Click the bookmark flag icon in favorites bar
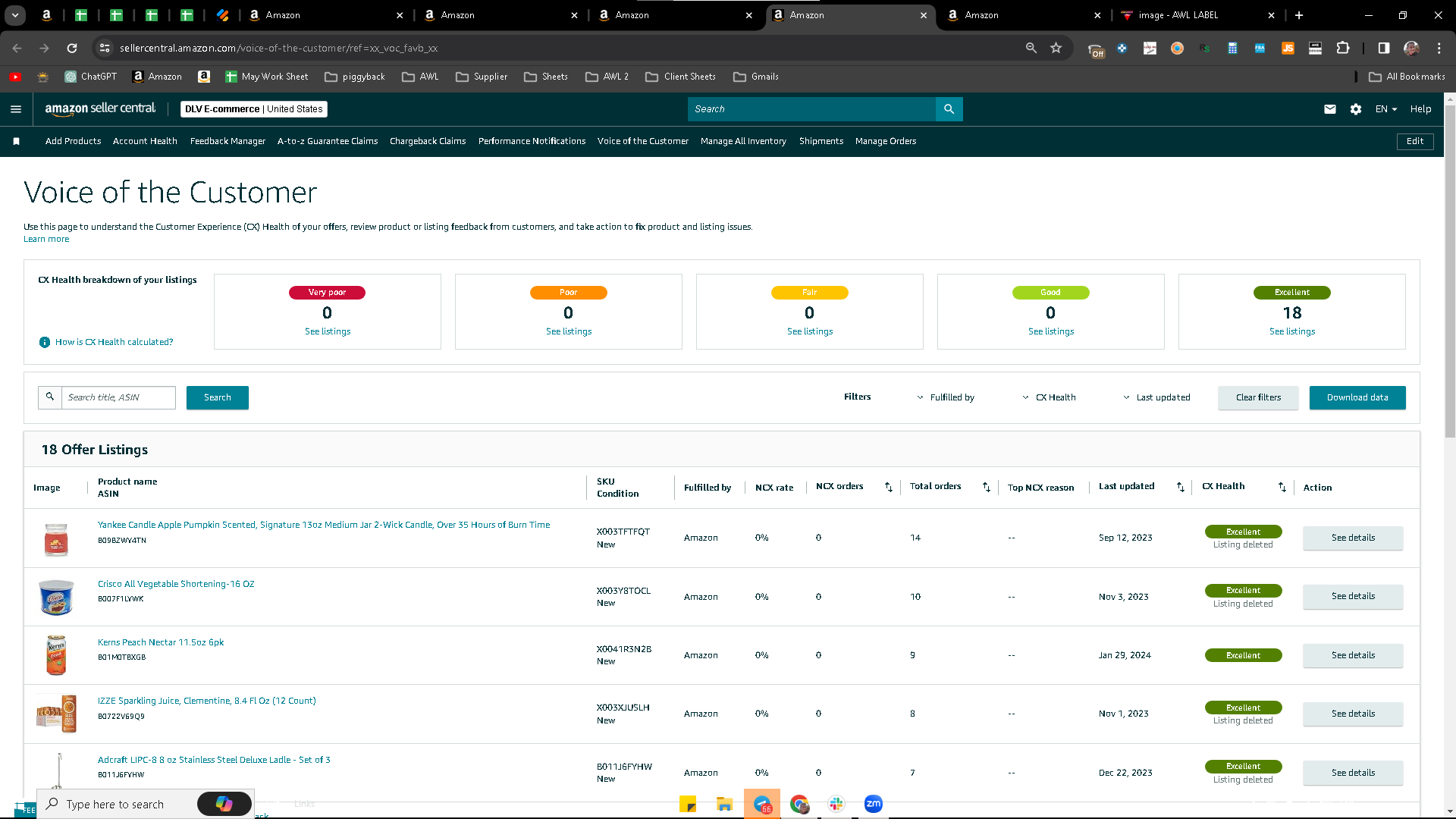This screenshot has width=1456, height=819. (x=16, y=141)
